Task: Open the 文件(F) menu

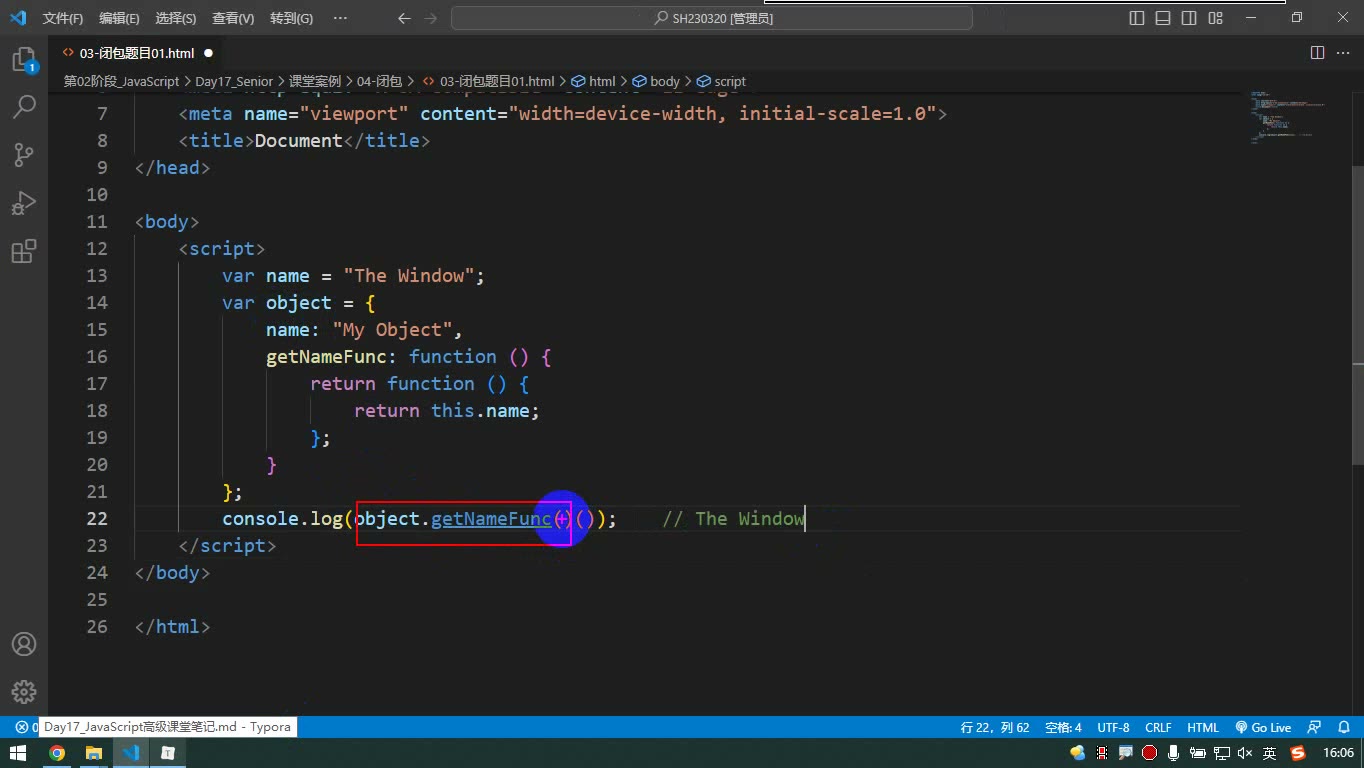Action: [63, 18]
